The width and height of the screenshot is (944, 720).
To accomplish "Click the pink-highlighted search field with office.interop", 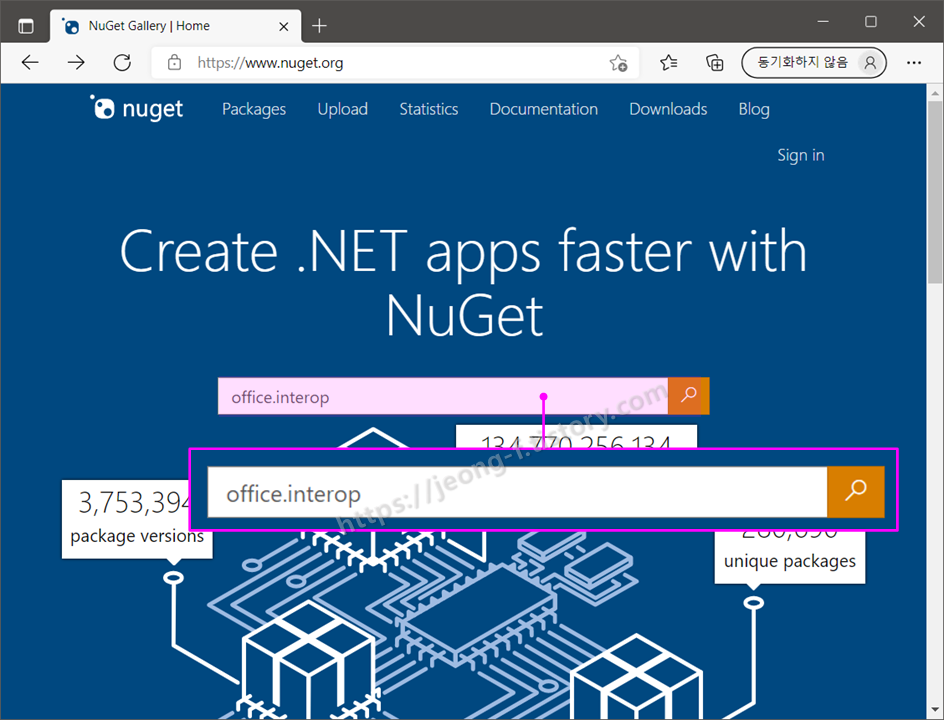I will [x=443, y=396].
